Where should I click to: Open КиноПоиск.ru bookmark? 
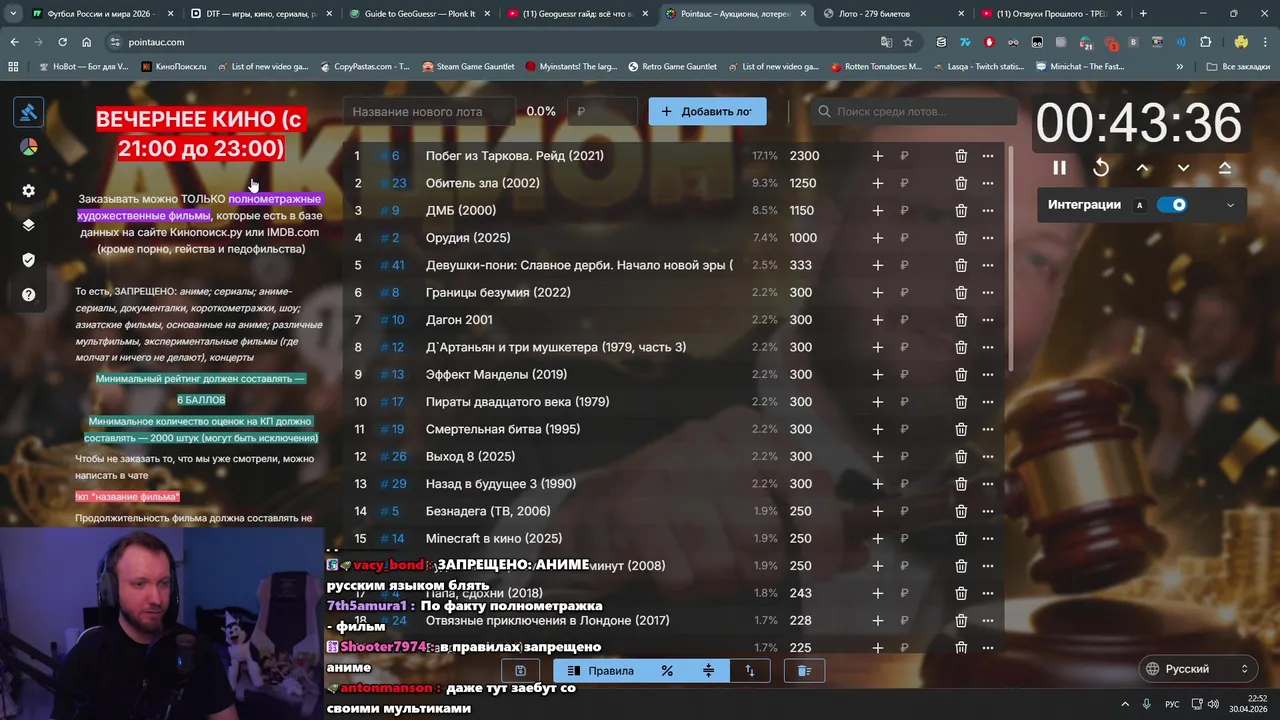[174, 67]
